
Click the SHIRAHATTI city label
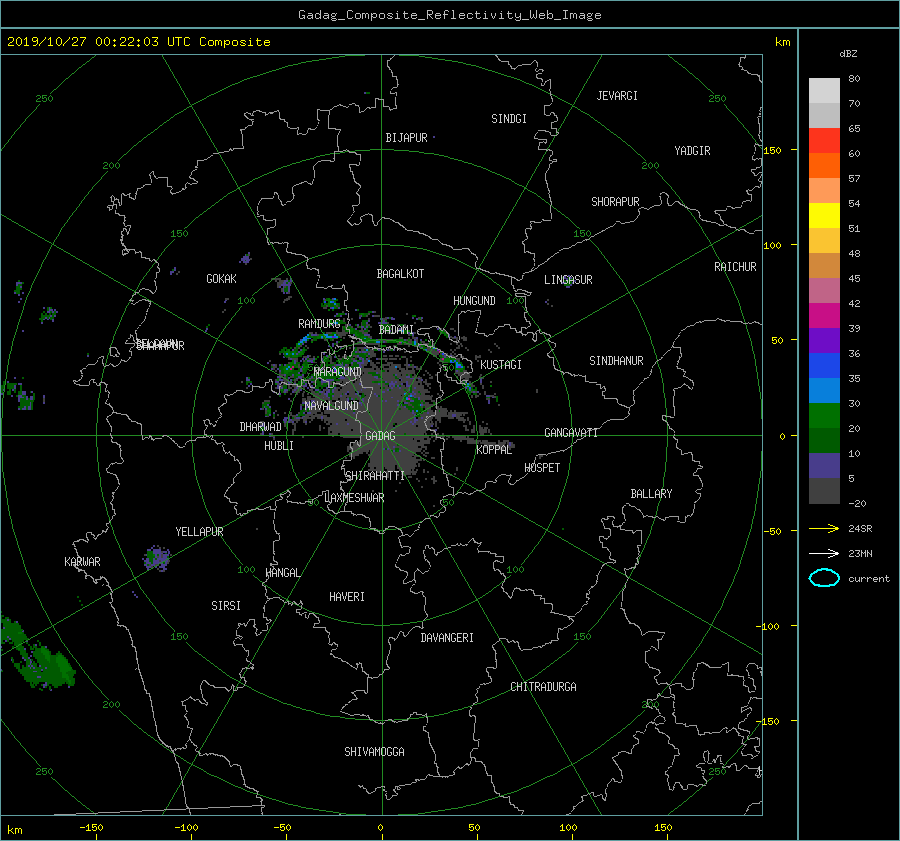tap(375, 475)
